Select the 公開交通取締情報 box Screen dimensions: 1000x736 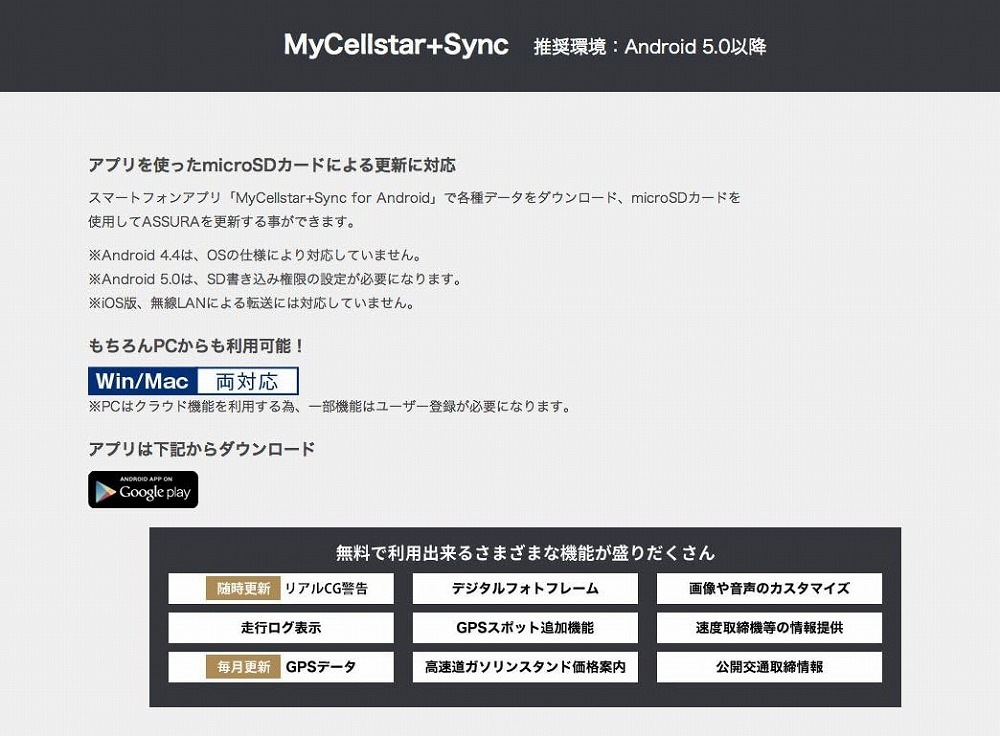tap(769, 667)
